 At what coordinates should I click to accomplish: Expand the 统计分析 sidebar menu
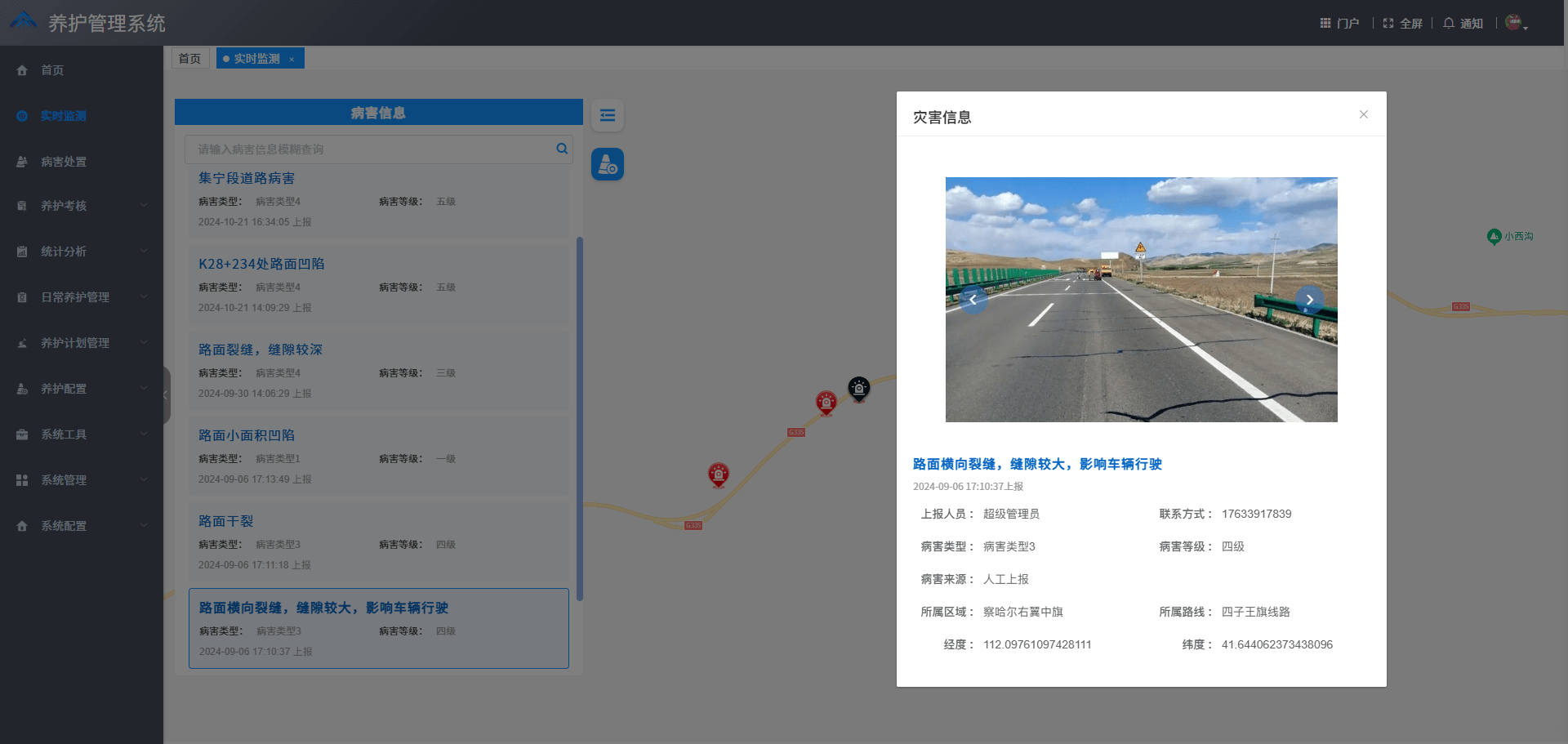click(82, 252)
